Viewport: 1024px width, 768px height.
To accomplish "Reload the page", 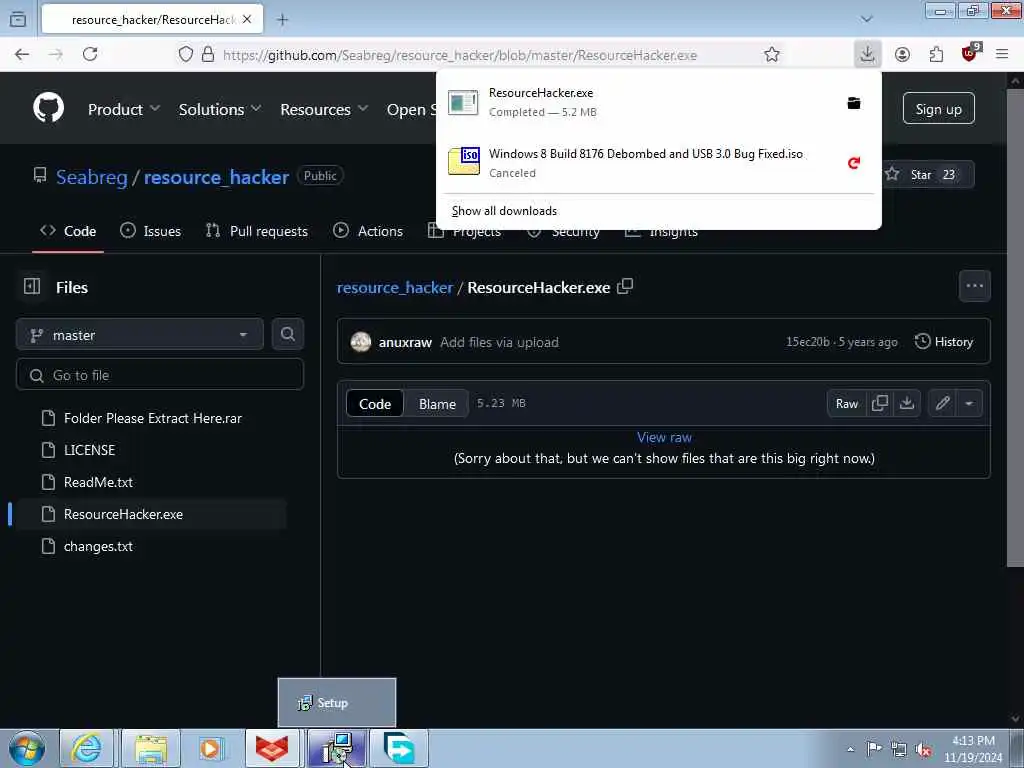I will coord(90,54).
